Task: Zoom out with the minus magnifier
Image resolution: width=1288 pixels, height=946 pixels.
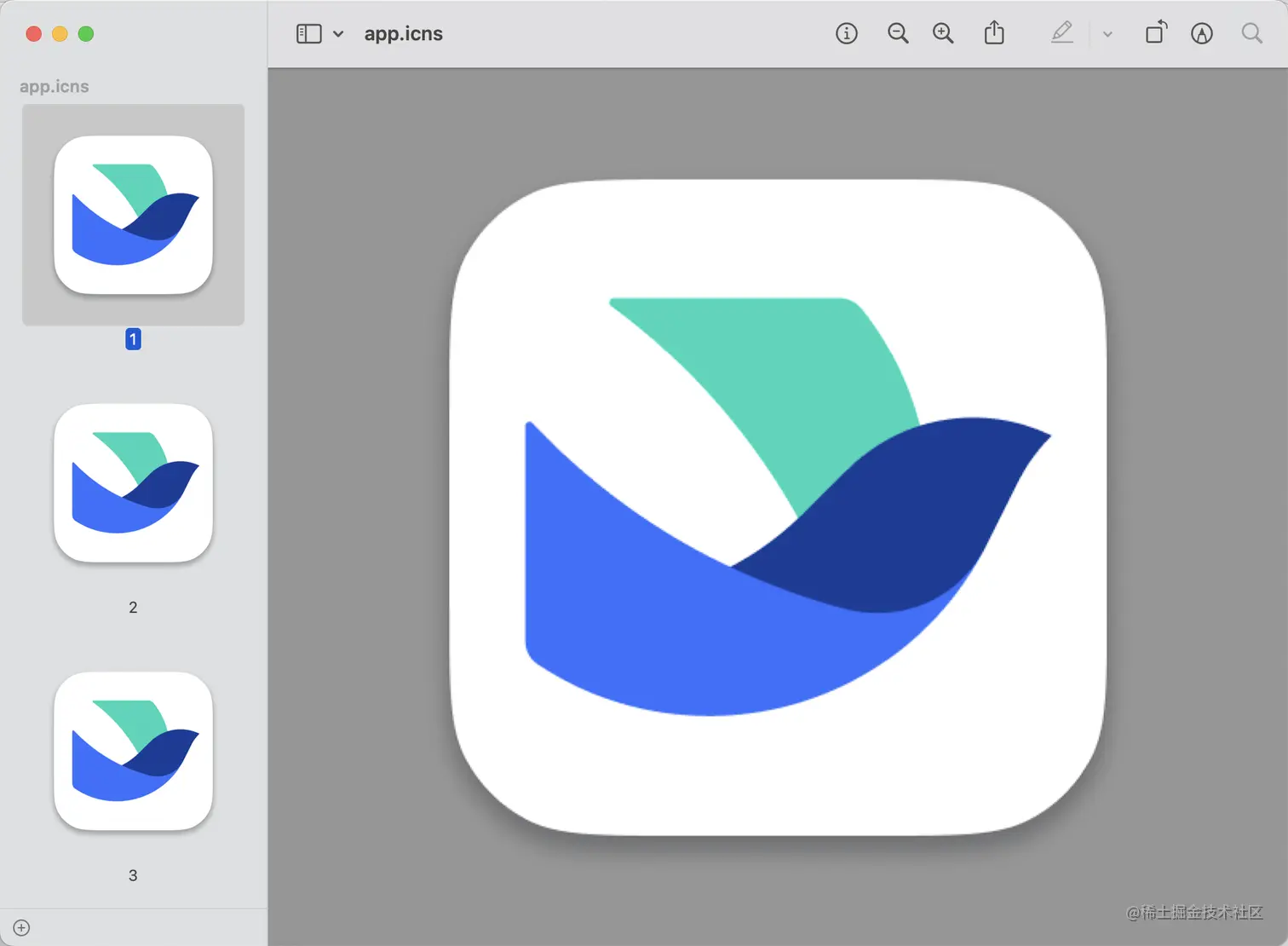Action: (898, 33)
